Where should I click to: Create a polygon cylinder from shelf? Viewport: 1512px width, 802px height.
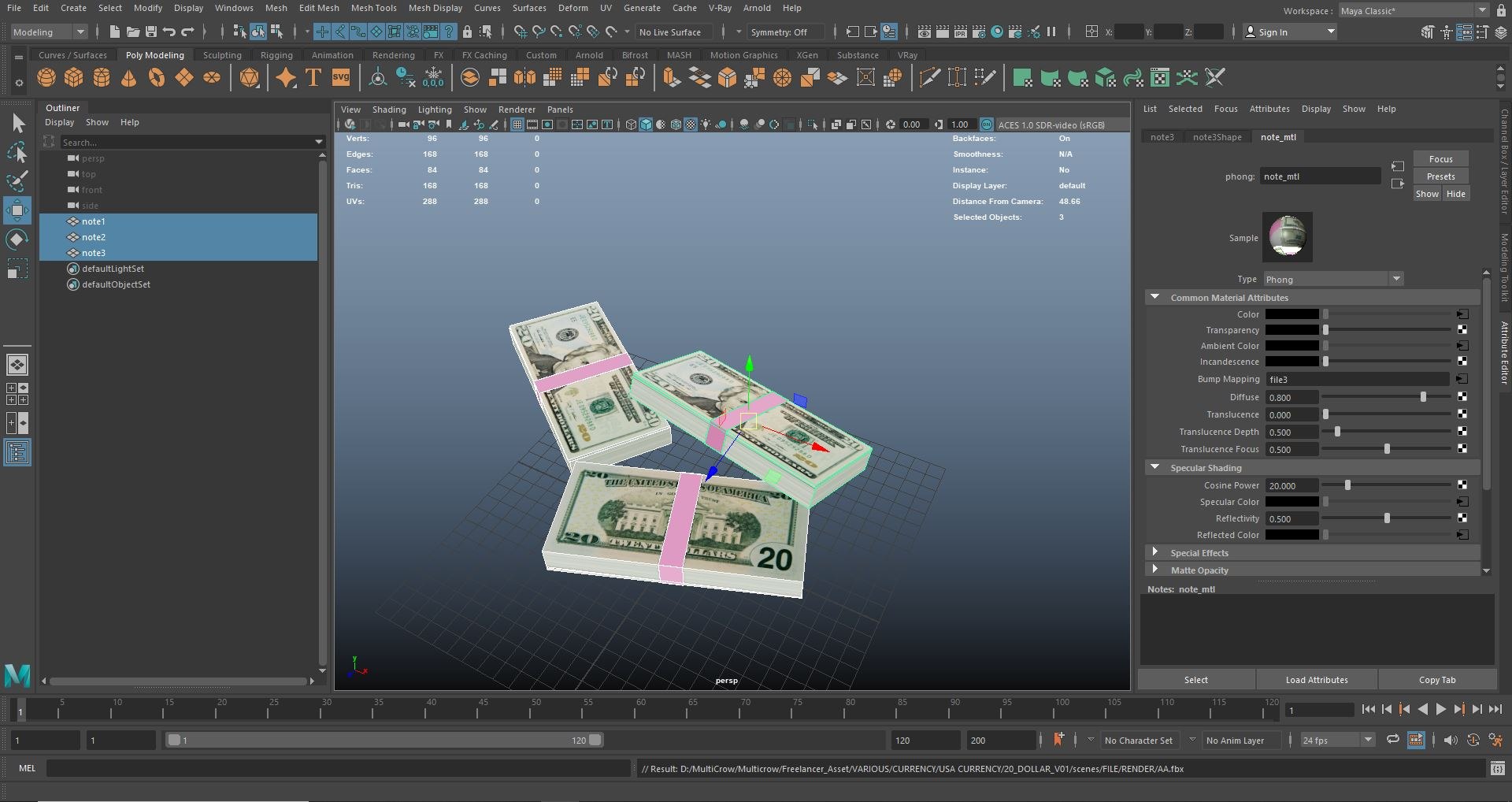click(102, 77)
